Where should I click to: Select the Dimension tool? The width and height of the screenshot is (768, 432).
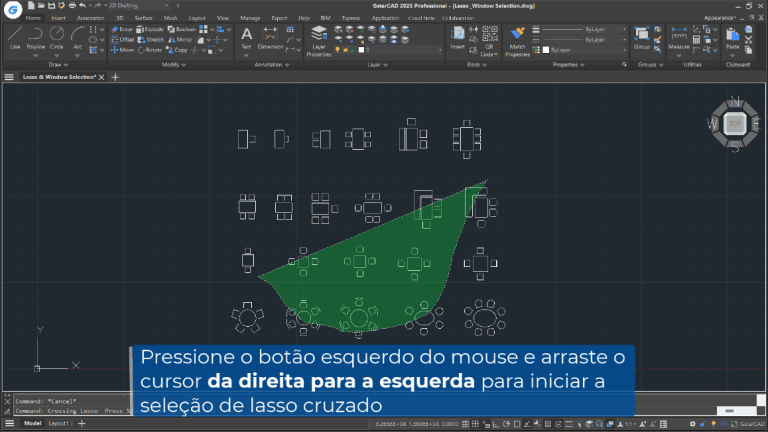pos(270,38)
